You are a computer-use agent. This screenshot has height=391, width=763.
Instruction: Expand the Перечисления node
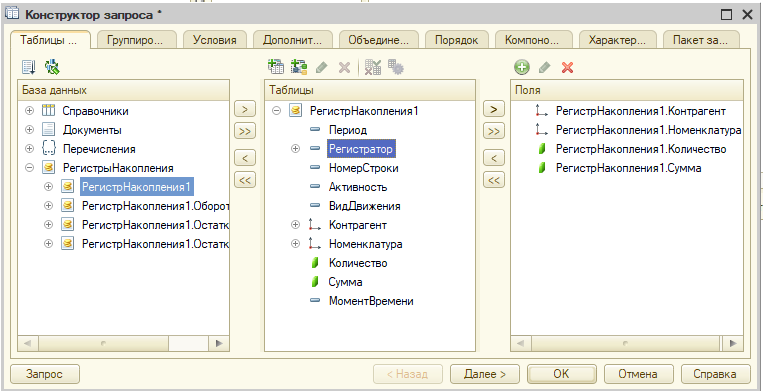pos(30,149)
